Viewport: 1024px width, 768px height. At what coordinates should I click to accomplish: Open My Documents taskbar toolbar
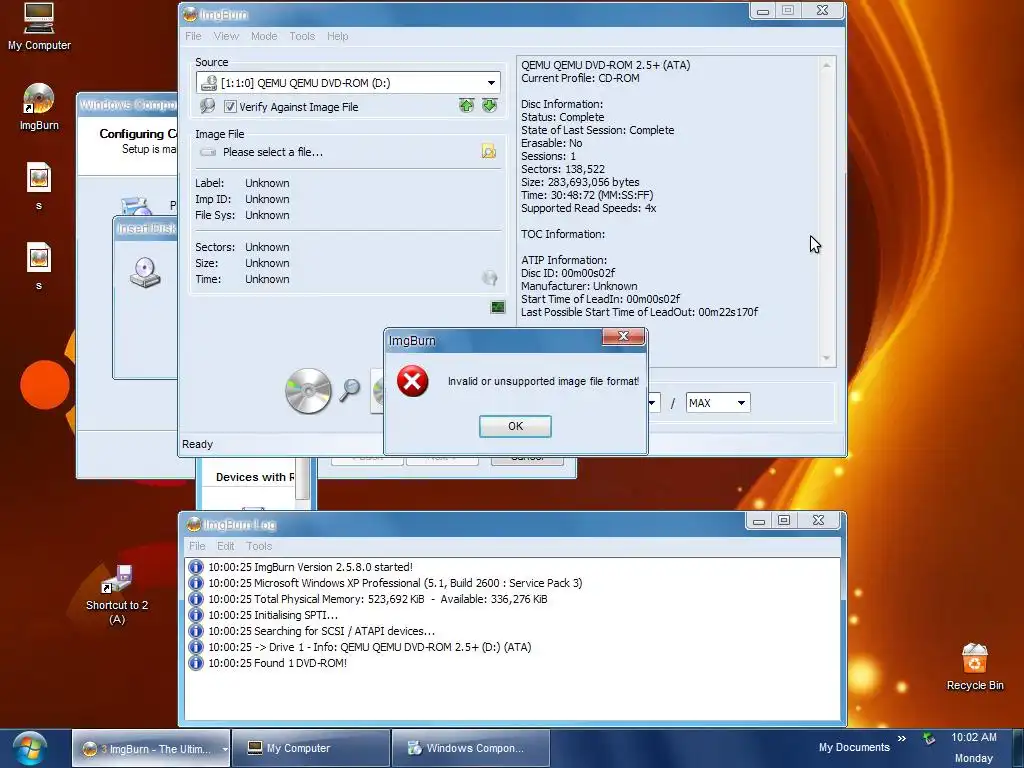pyautogui.click(x=854, y=747)
